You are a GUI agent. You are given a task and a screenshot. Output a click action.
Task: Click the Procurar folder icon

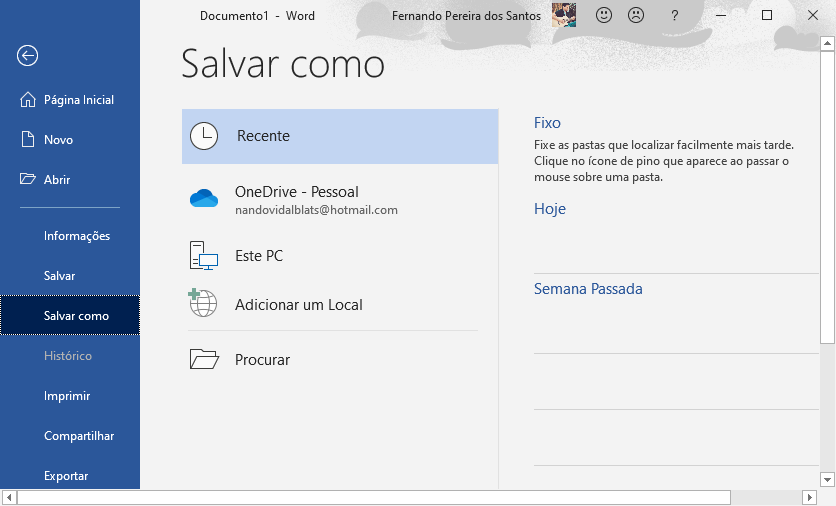(204, 359)
